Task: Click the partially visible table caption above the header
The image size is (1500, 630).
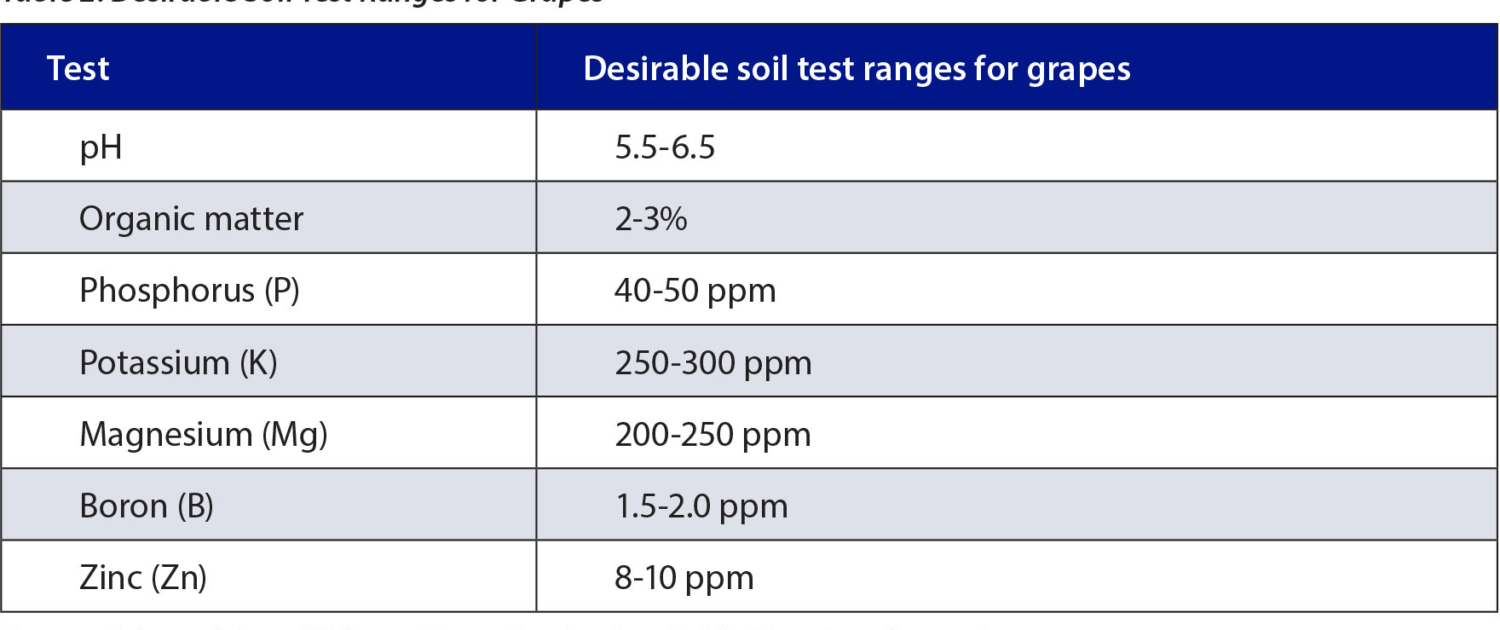Action: tap(300, 4)
